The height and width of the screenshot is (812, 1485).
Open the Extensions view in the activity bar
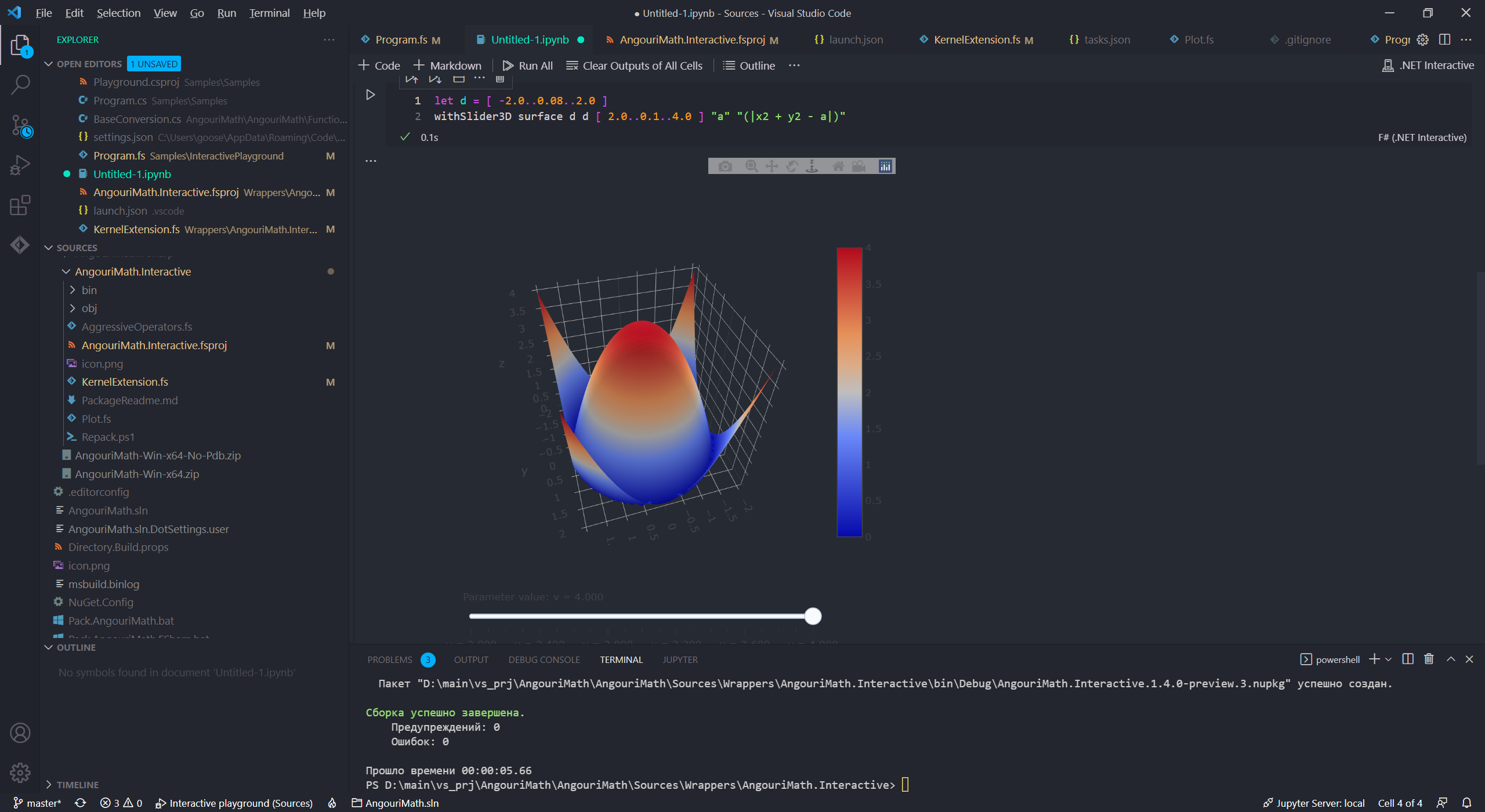point(20,205)
